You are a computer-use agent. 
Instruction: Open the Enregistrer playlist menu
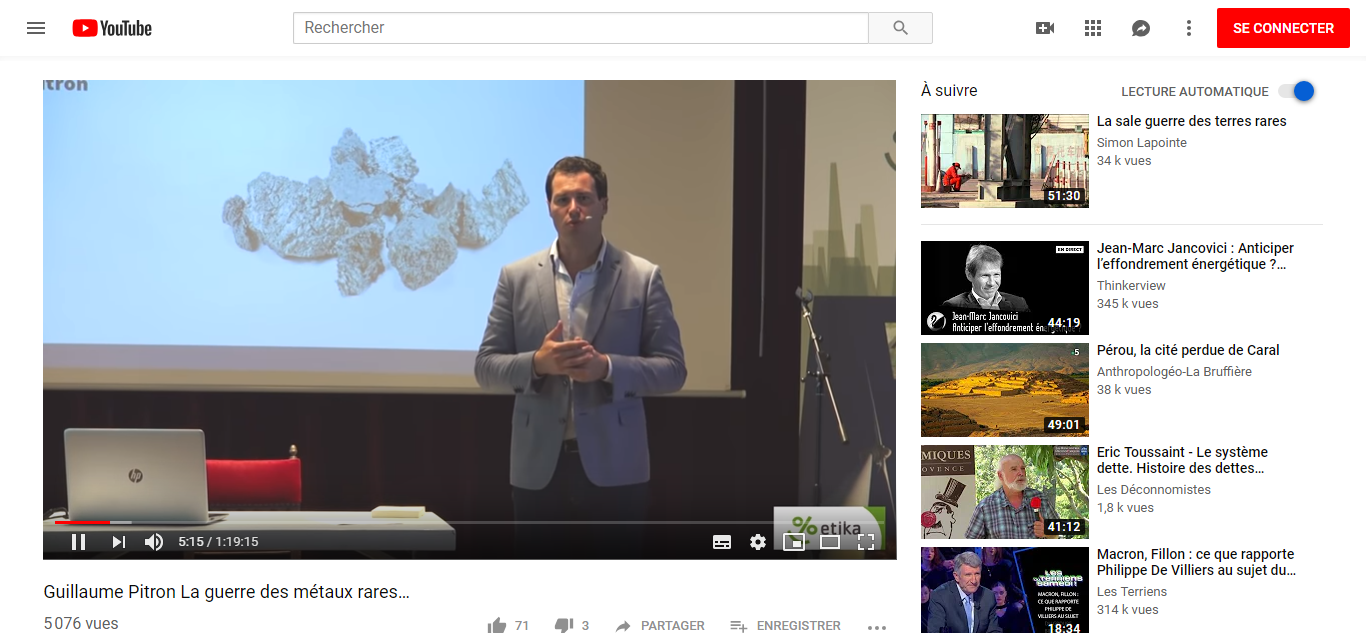pos(785,626)
